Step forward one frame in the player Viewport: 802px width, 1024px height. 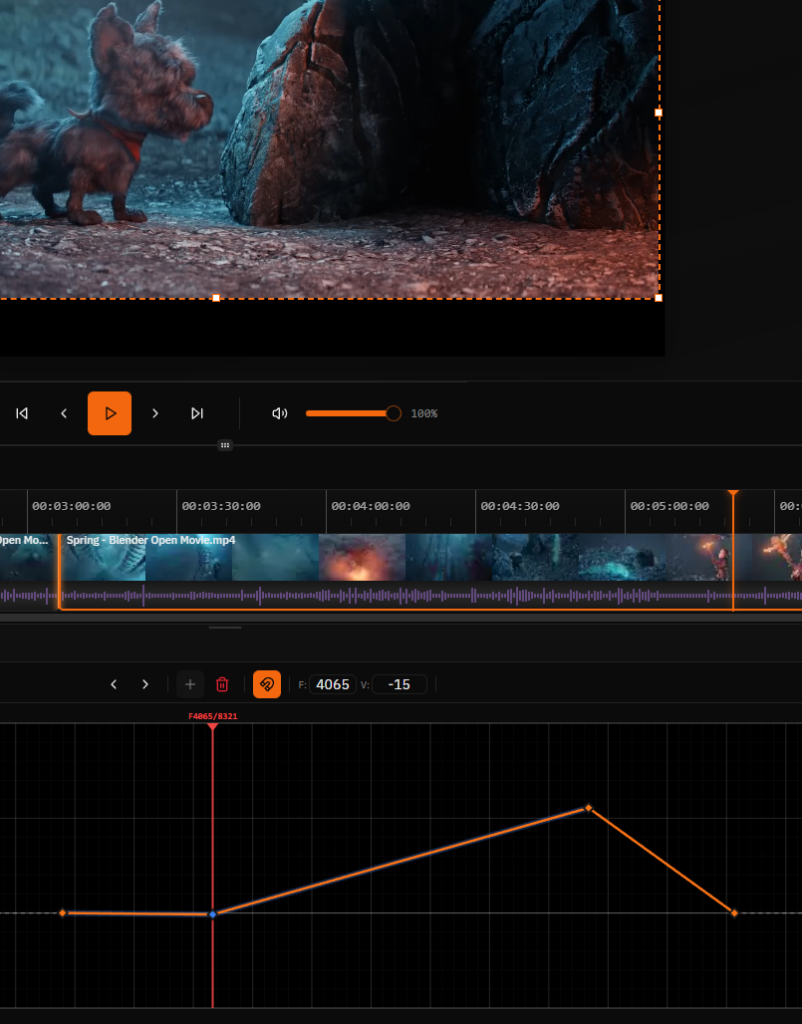point(155,413)
